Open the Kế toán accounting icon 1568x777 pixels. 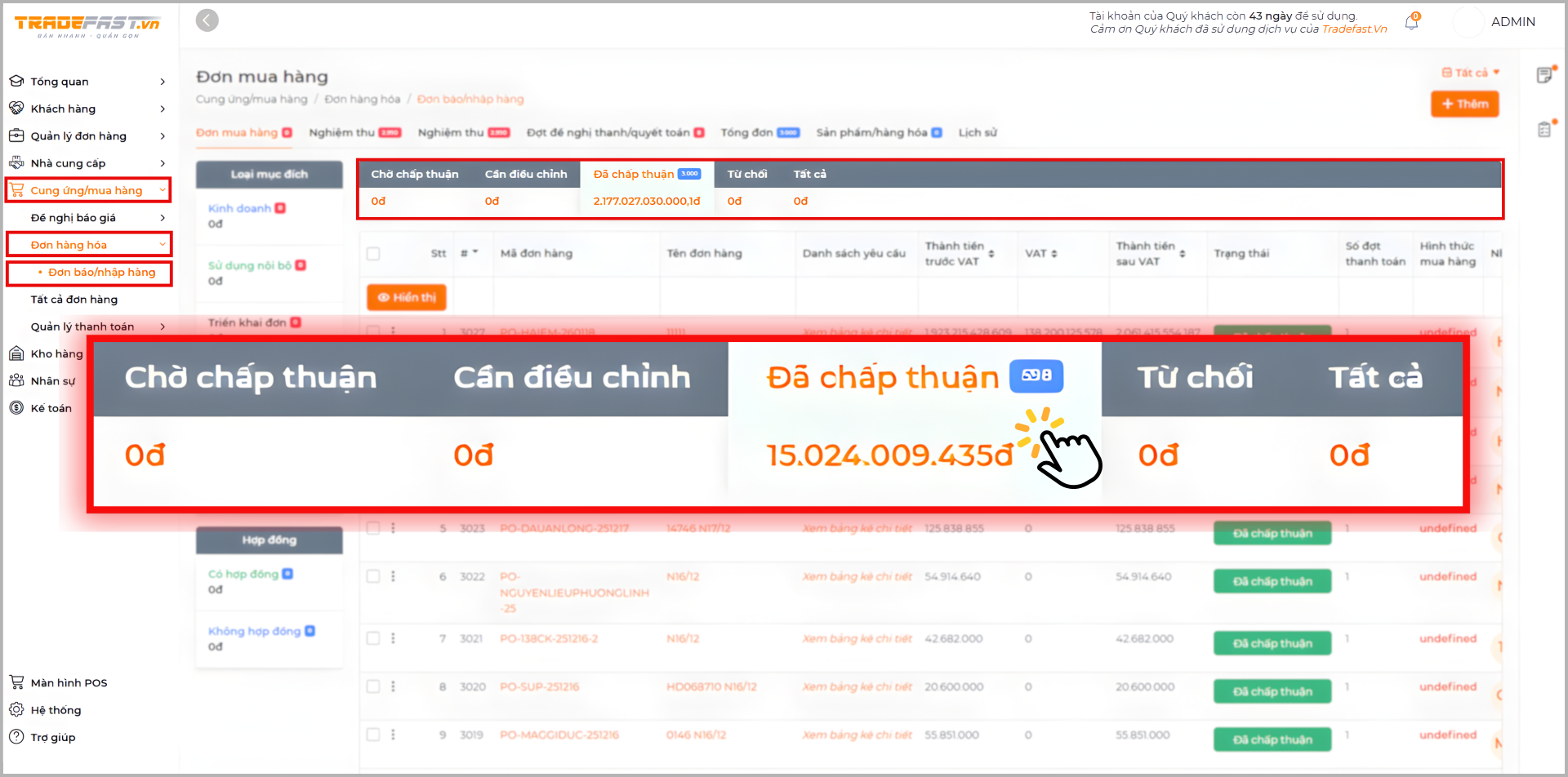coord(16,408)
